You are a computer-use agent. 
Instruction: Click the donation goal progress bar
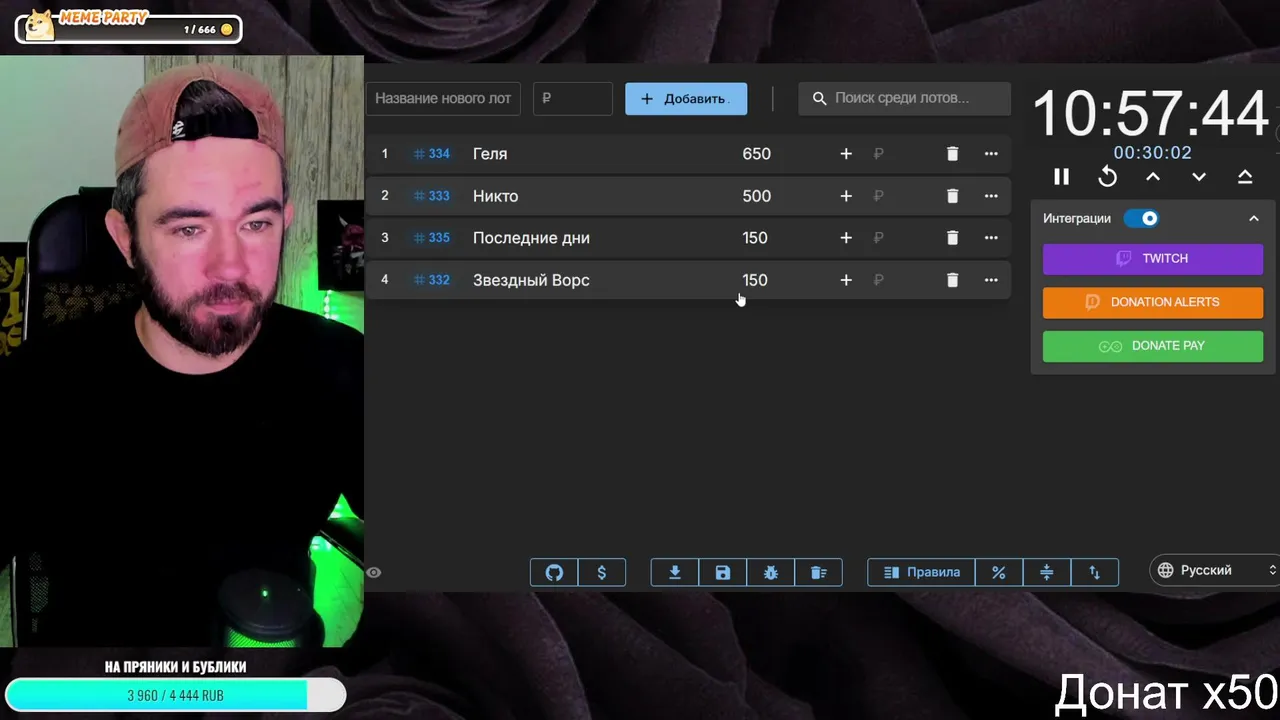(176, 695)
